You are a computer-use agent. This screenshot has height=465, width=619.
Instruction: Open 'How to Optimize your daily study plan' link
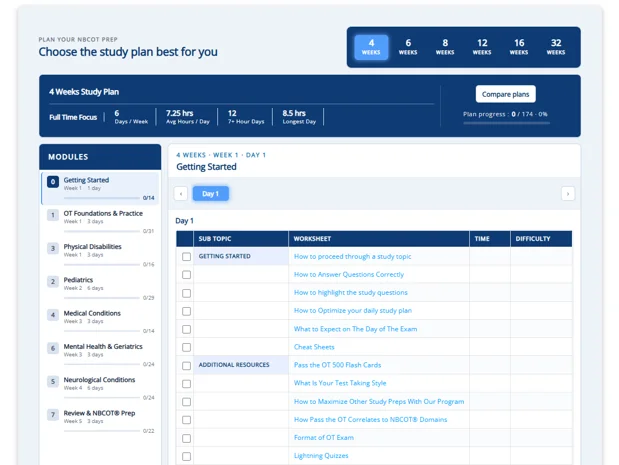[x=353, y=311]
